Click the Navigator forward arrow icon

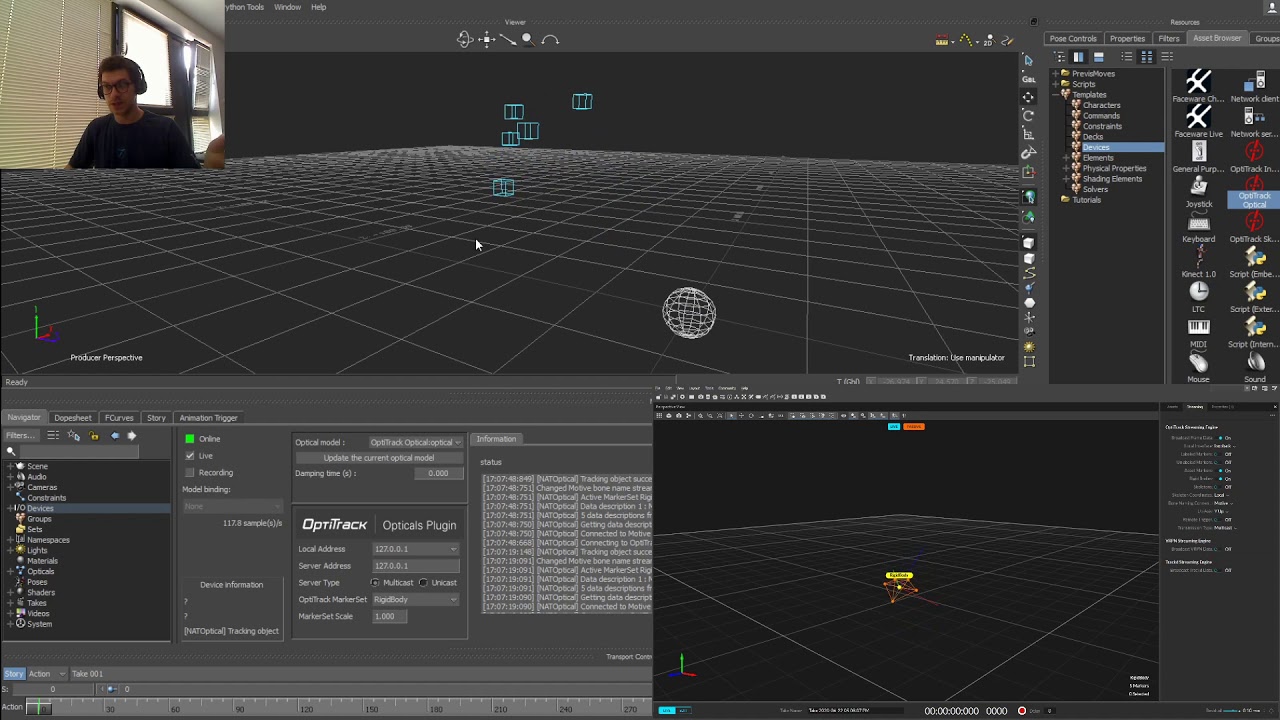click(x=131, y=436)
